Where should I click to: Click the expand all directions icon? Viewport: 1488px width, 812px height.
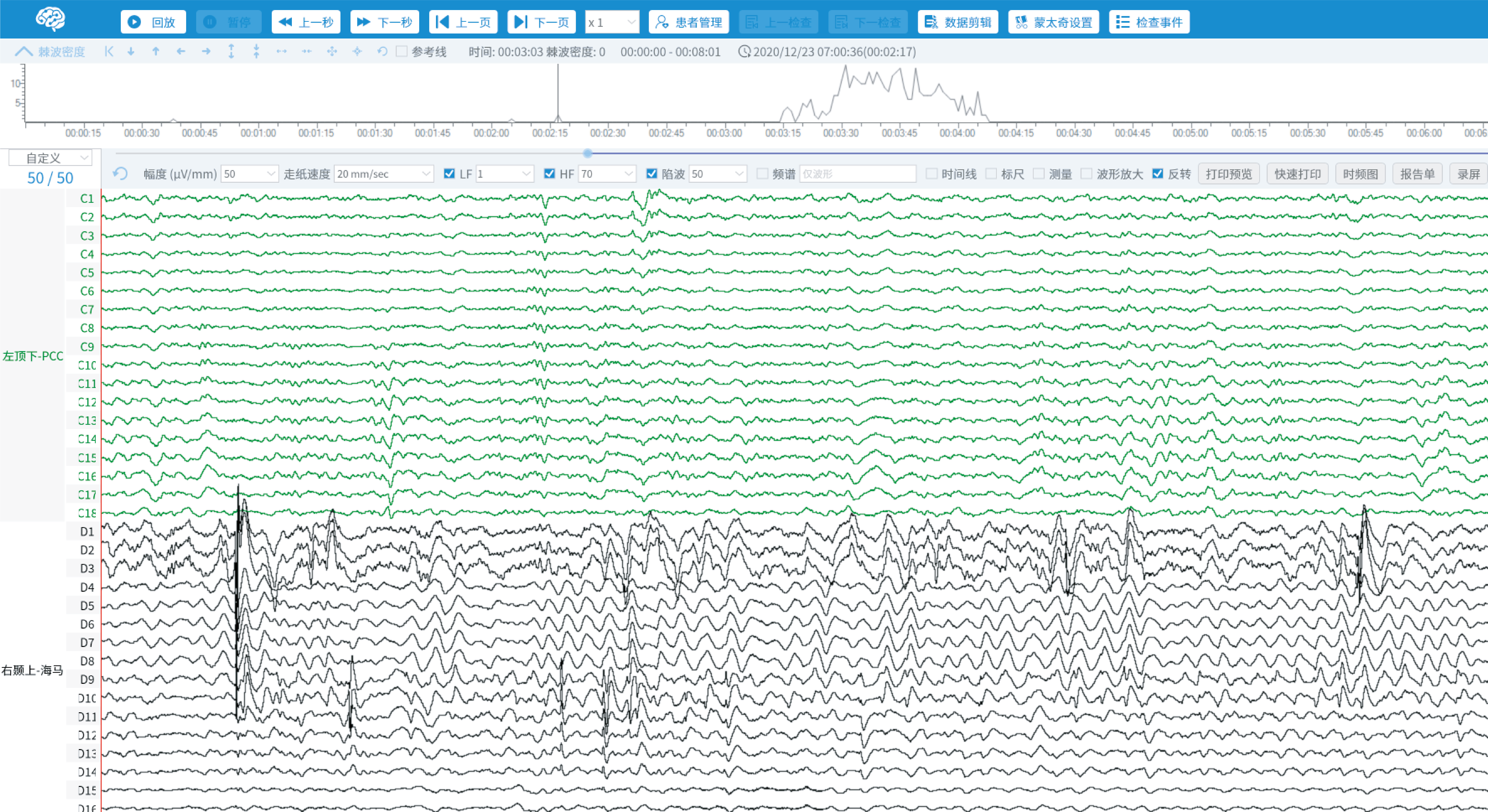click(332, 51)
